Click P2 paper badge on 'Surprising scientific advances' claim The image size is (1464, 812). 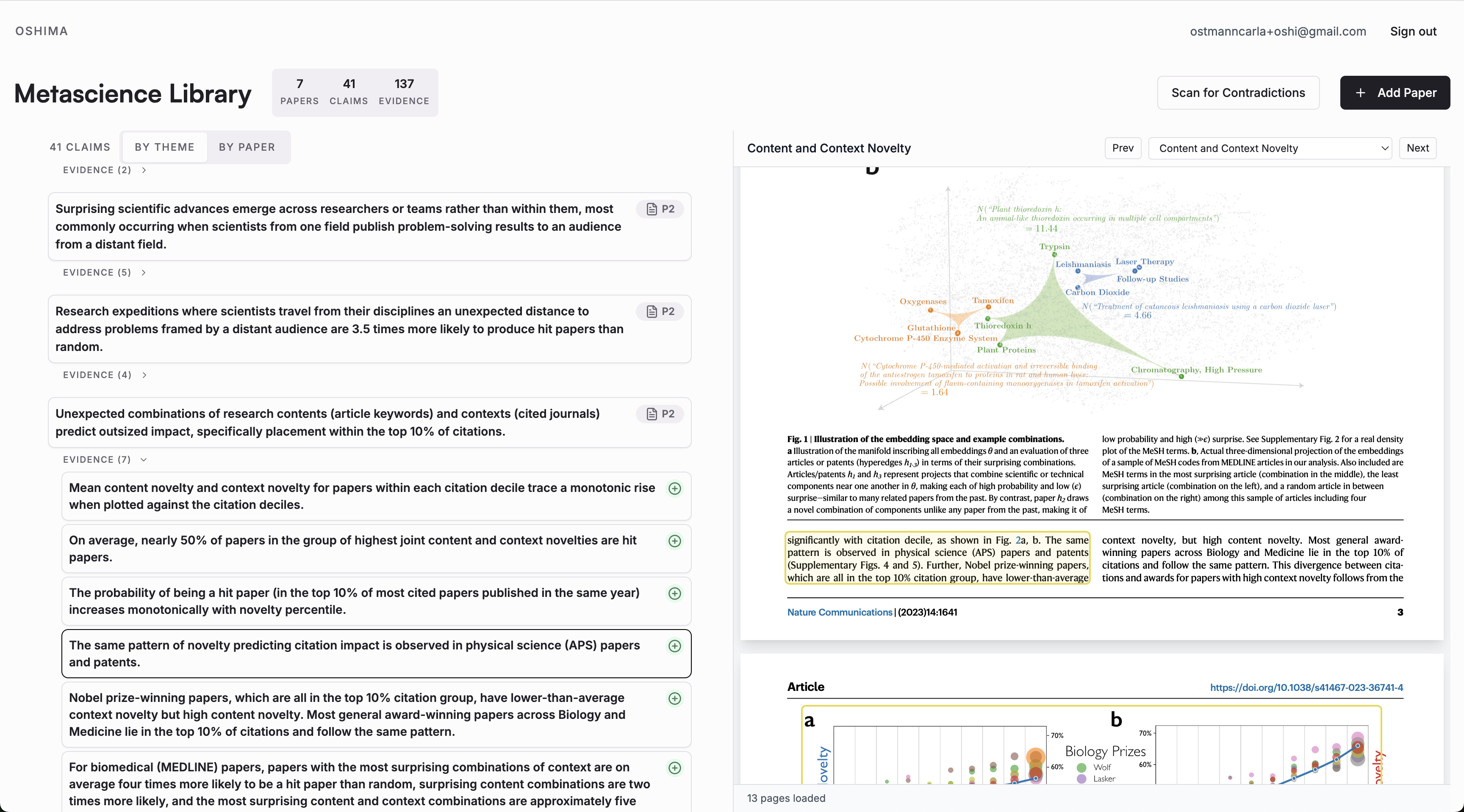660,209
